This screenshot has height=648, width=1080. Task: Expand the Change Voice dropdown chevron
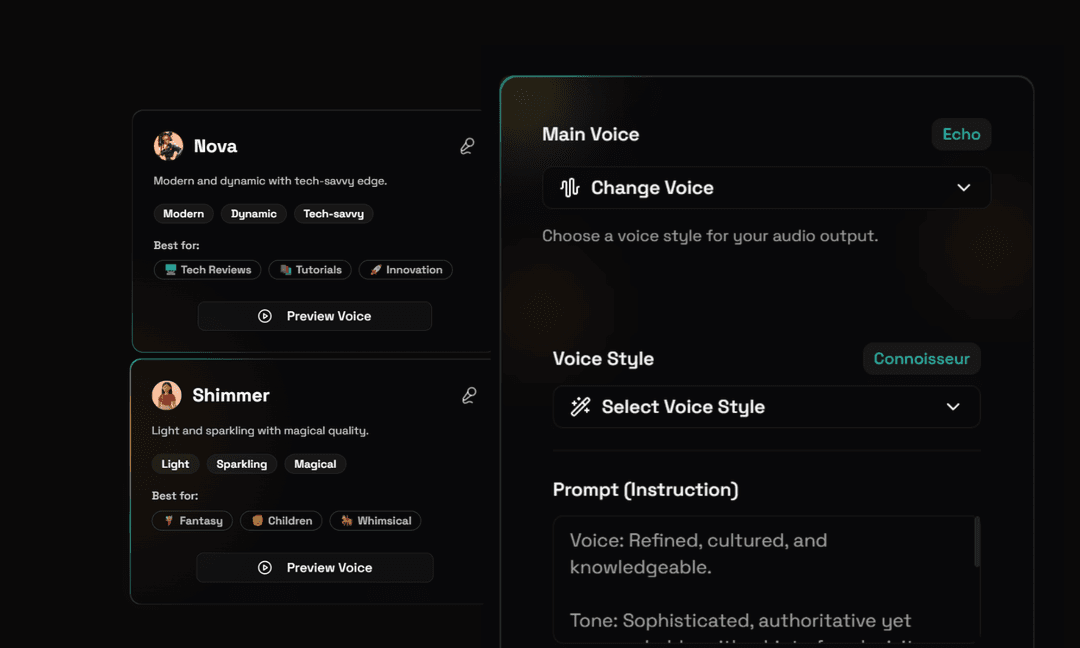(963, 188)
